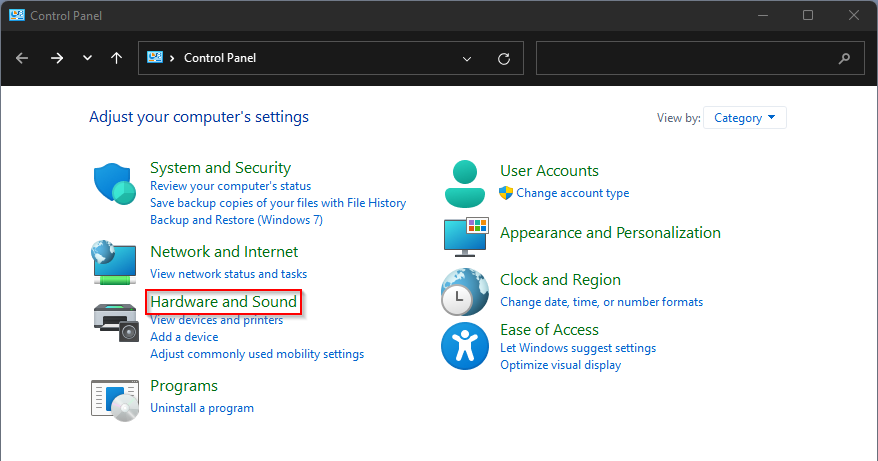The image size is (878, 461).
Task: Open Appearance and Personalization monitor icon
Action: tap(466, 237)
